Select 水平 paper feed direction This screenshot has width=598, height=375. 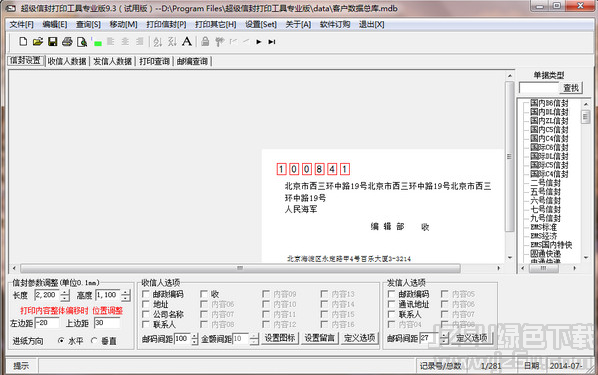click(x=61, y=341)
